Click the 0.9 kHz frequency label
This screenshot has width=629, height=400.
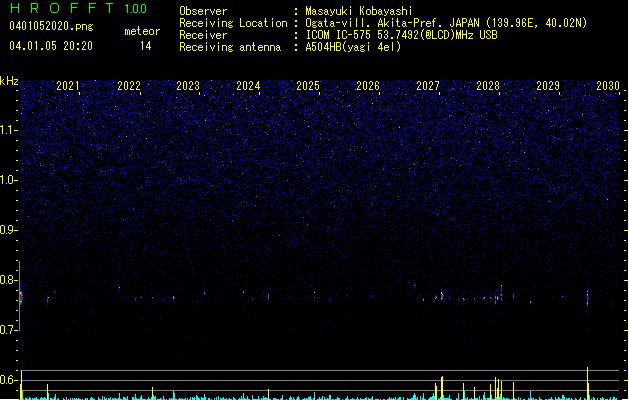click(x=8, y=230)
